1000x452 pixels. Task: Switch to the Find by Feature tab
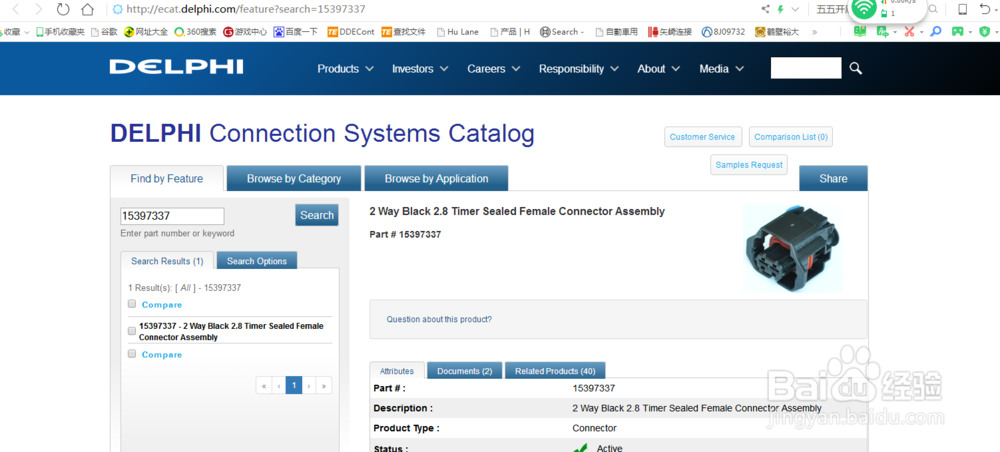(x=167, y=179)
